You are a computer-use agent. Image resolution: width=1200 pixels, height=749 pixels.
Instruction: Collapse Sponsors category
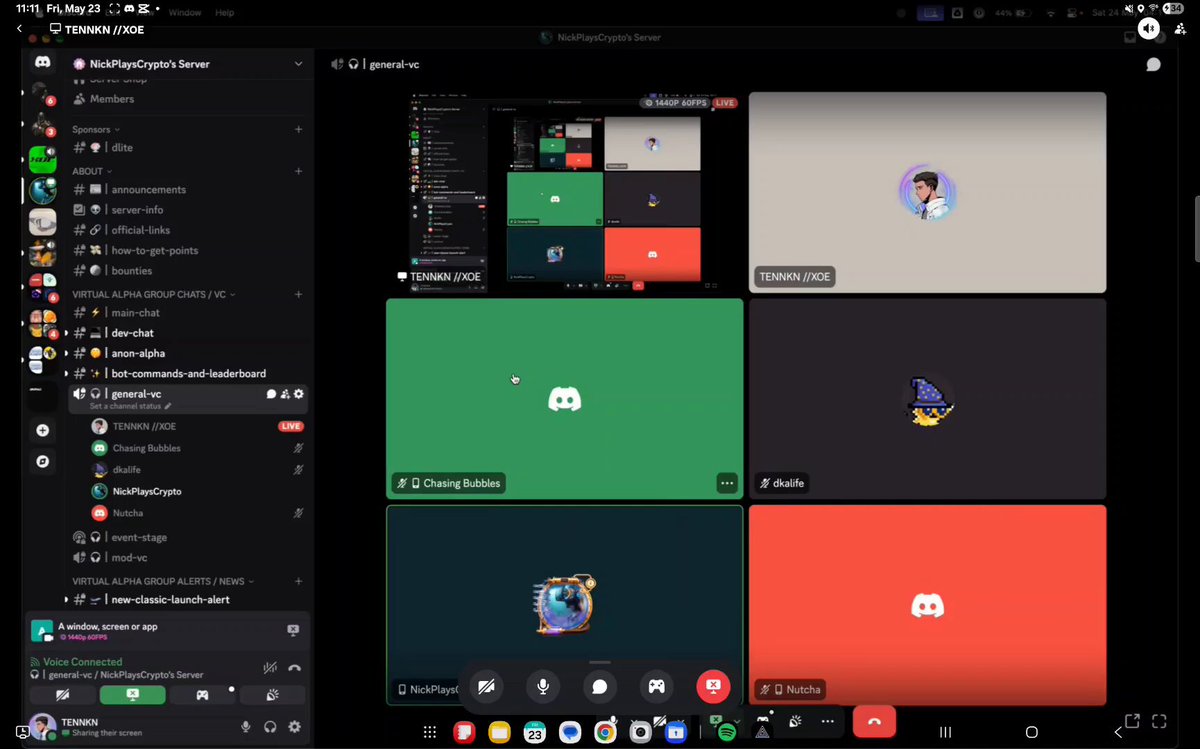click(96, 129)
